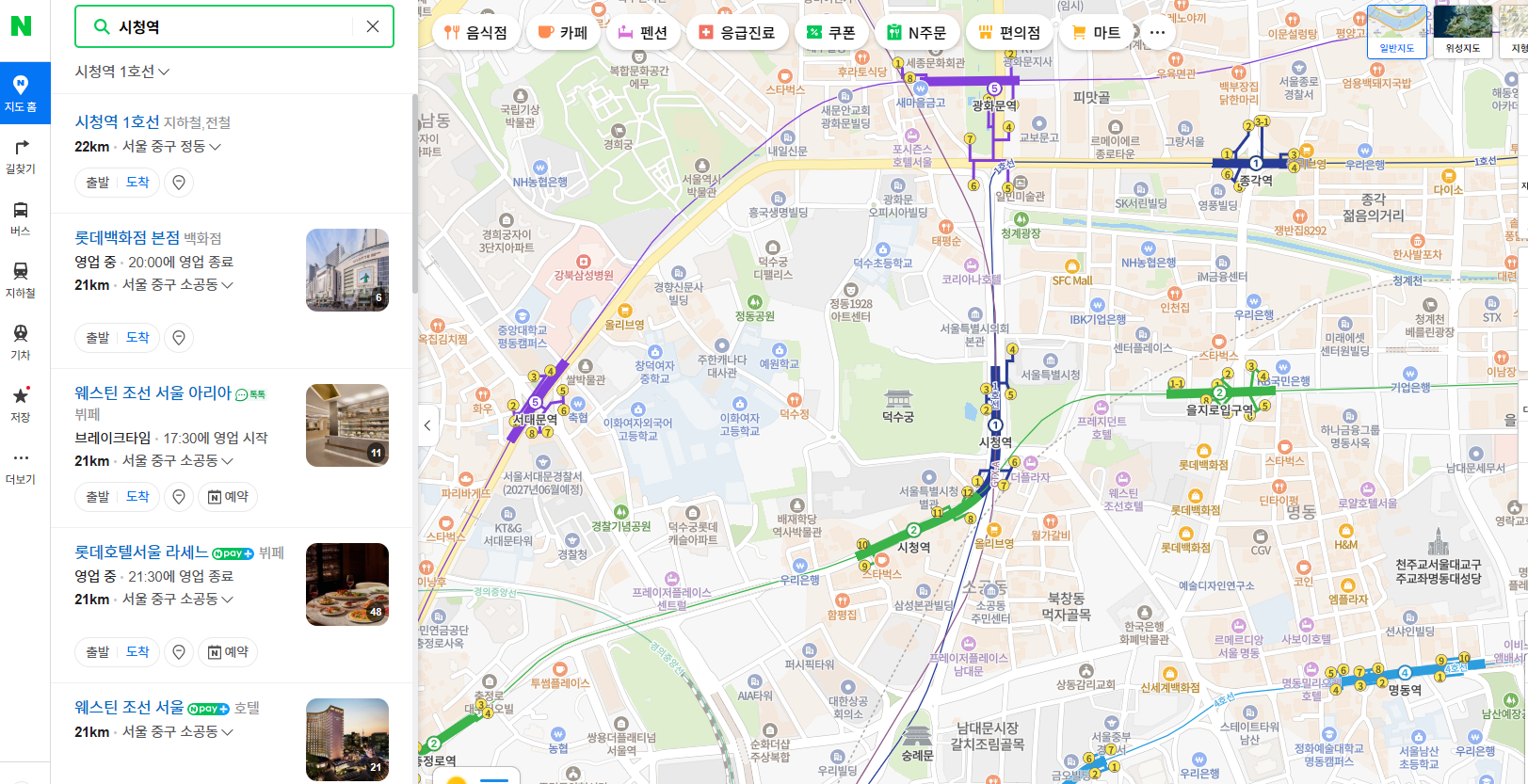Click the 숭례문 gate map icon

point(917,736)
